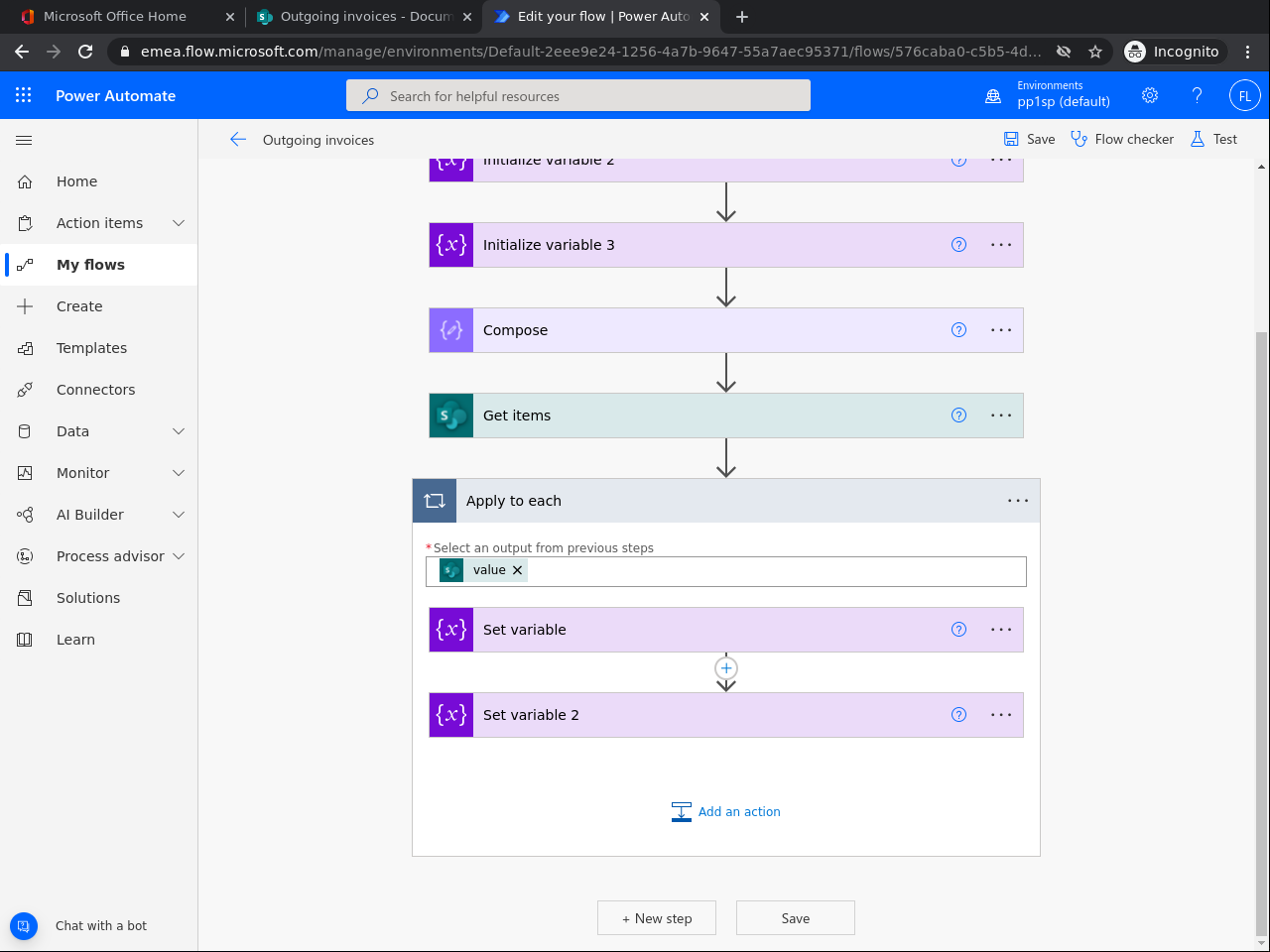
Task: Click help icon on Compose step
Action: coord(958,330)
